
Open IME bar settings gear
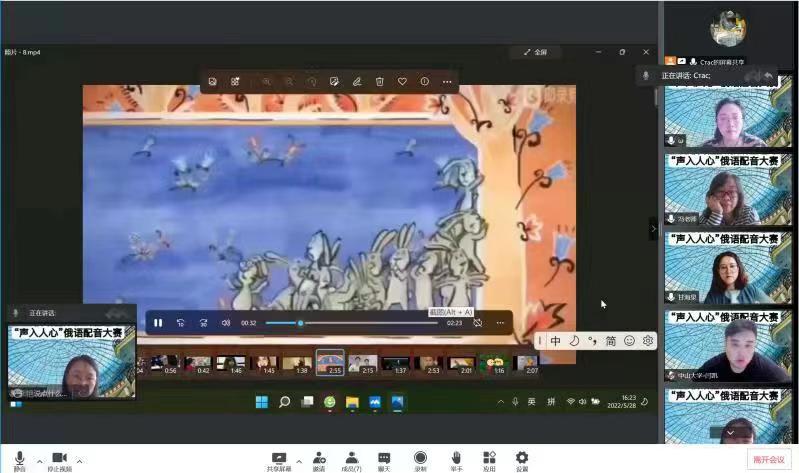[648, 341]
